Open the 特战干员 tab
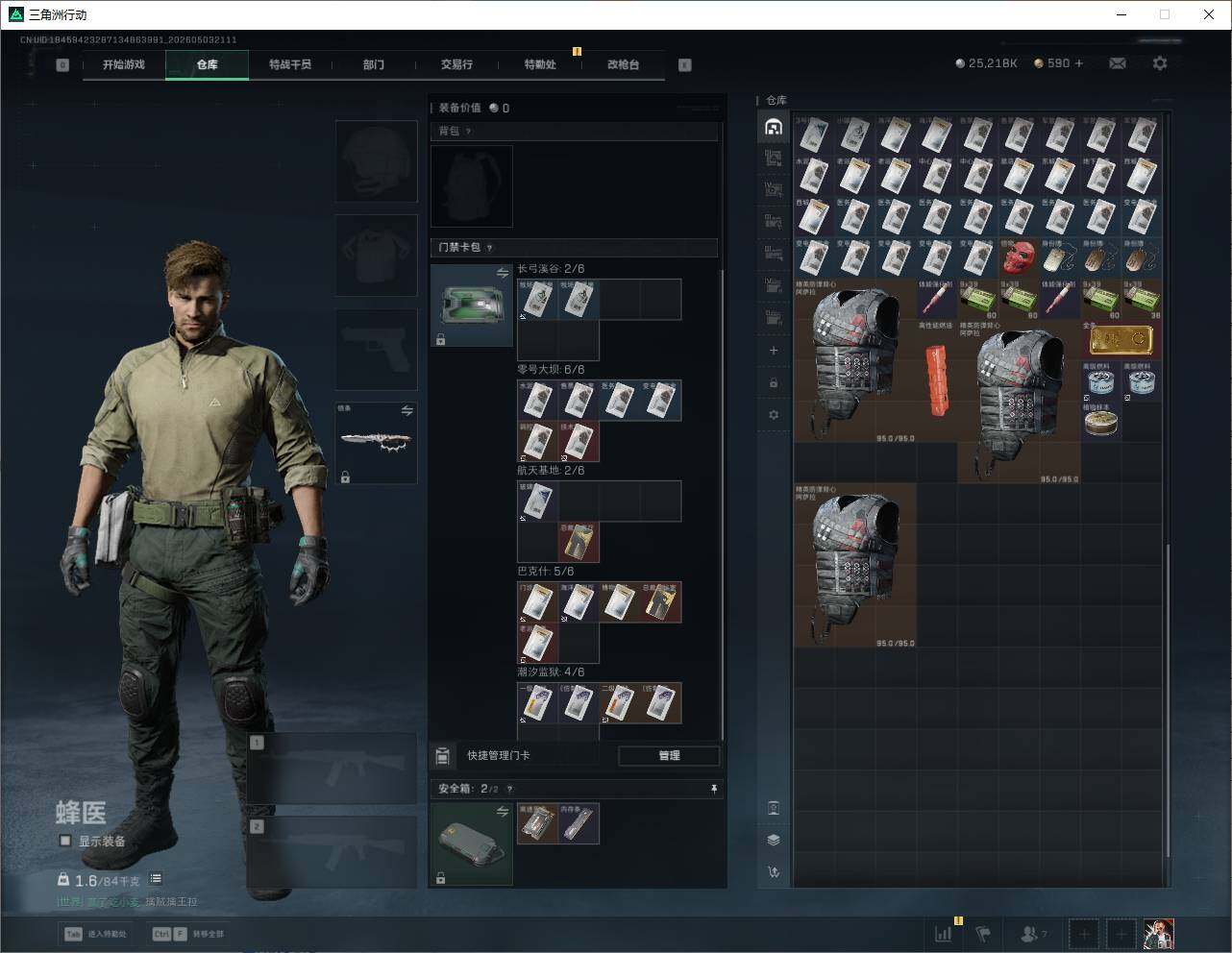This screenshot has width=1232, height=953. coord(290,64)
